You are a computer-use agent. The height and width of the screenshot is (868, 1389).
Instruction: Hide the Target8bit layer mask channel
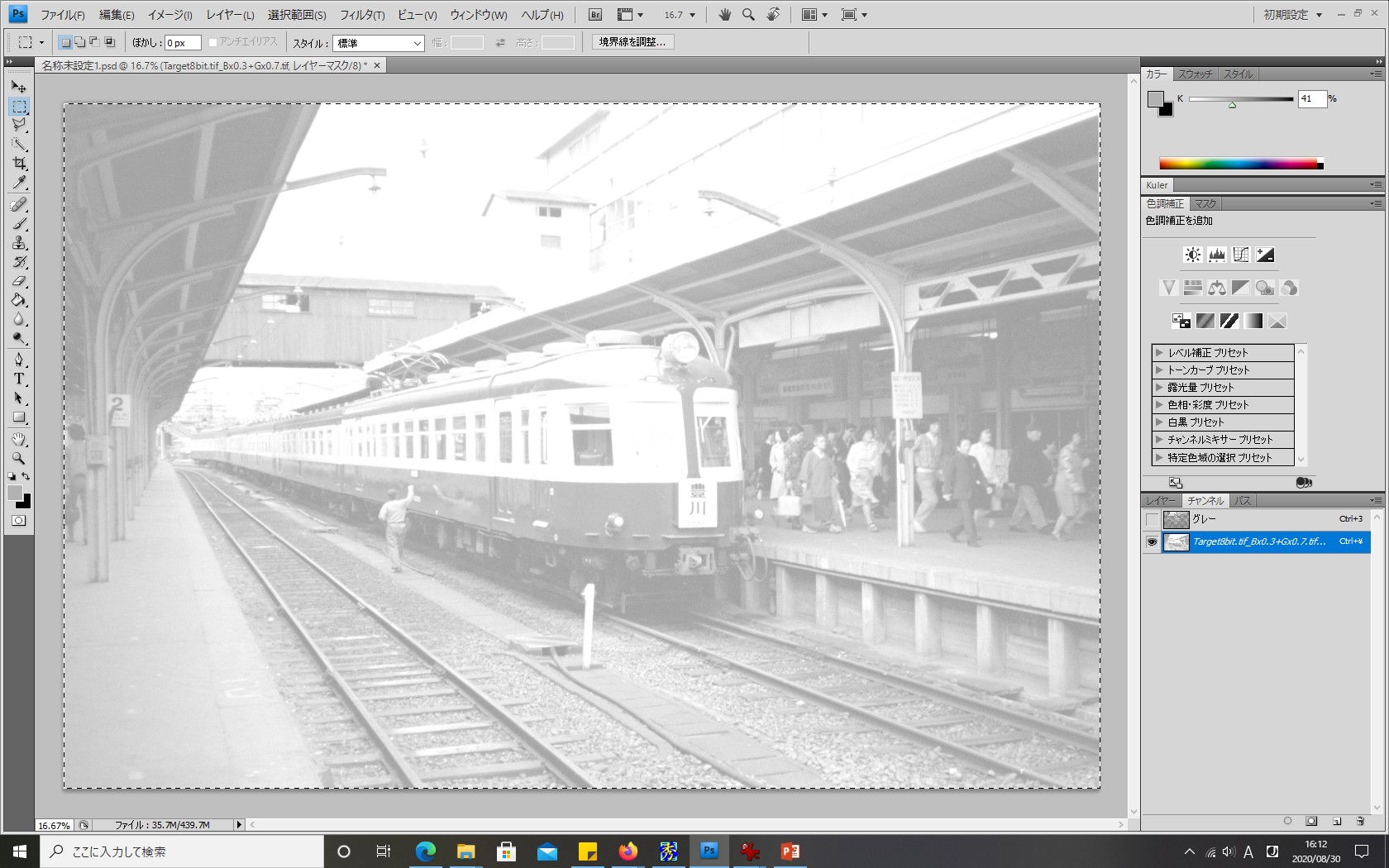tap(1152, 542)
